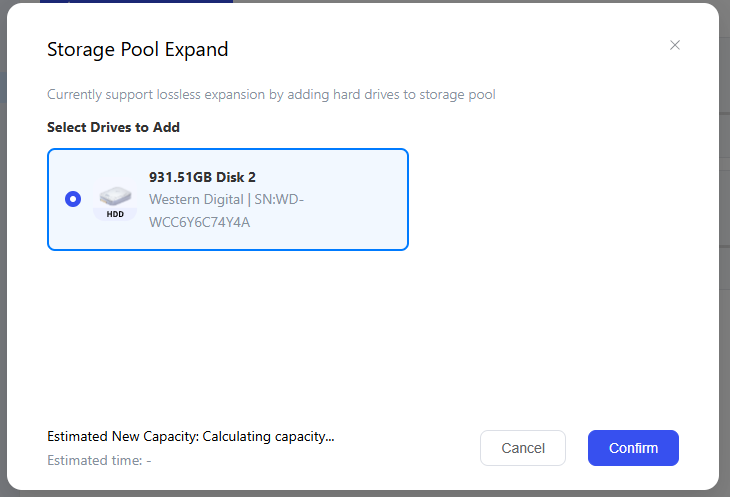
Task: Click the 931.51GB Disk 2 title
Action: tap(202, 177)
